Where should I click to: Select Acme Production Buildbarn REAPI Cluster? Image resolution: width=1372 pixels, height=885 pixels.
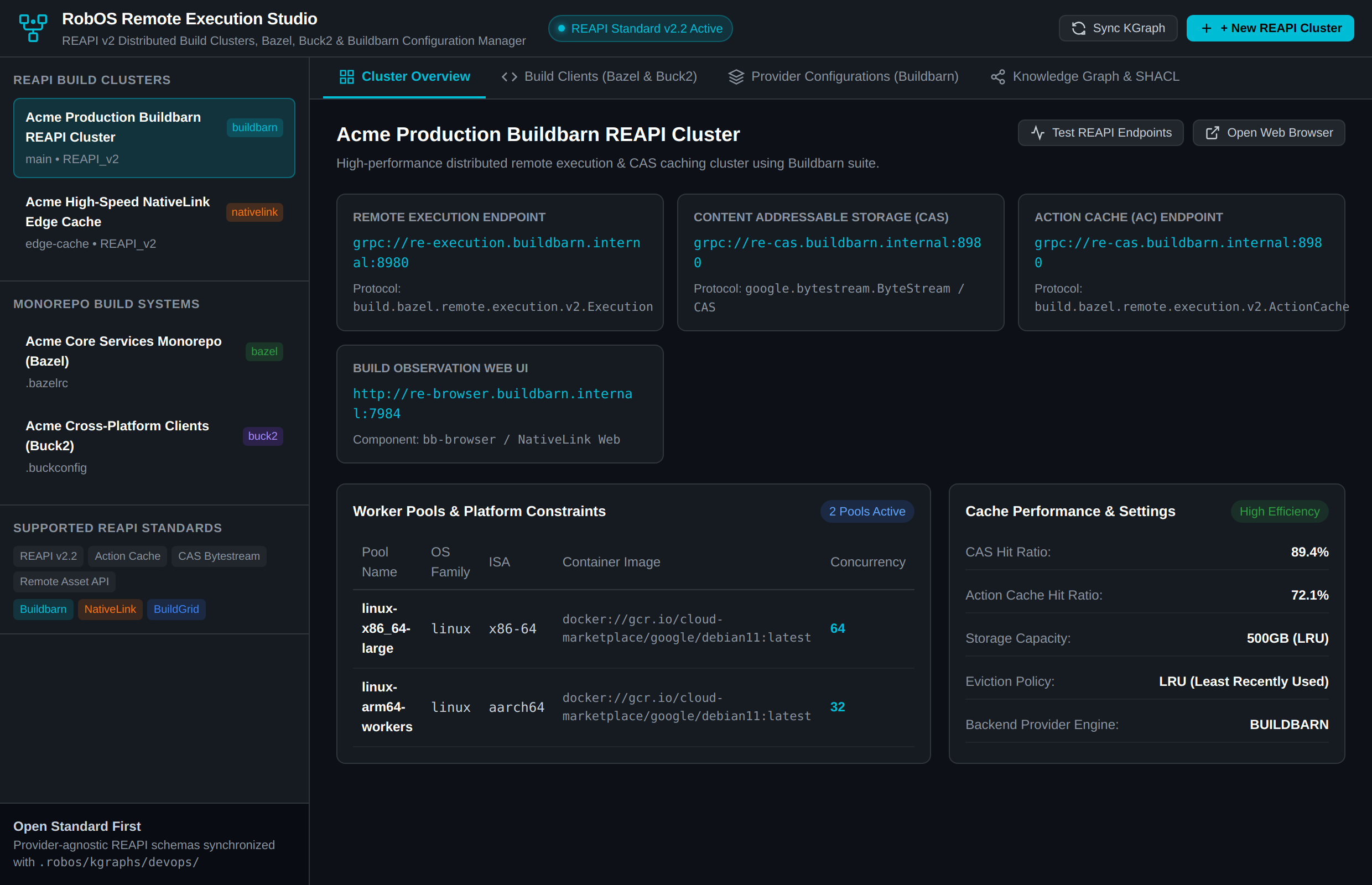154,138
